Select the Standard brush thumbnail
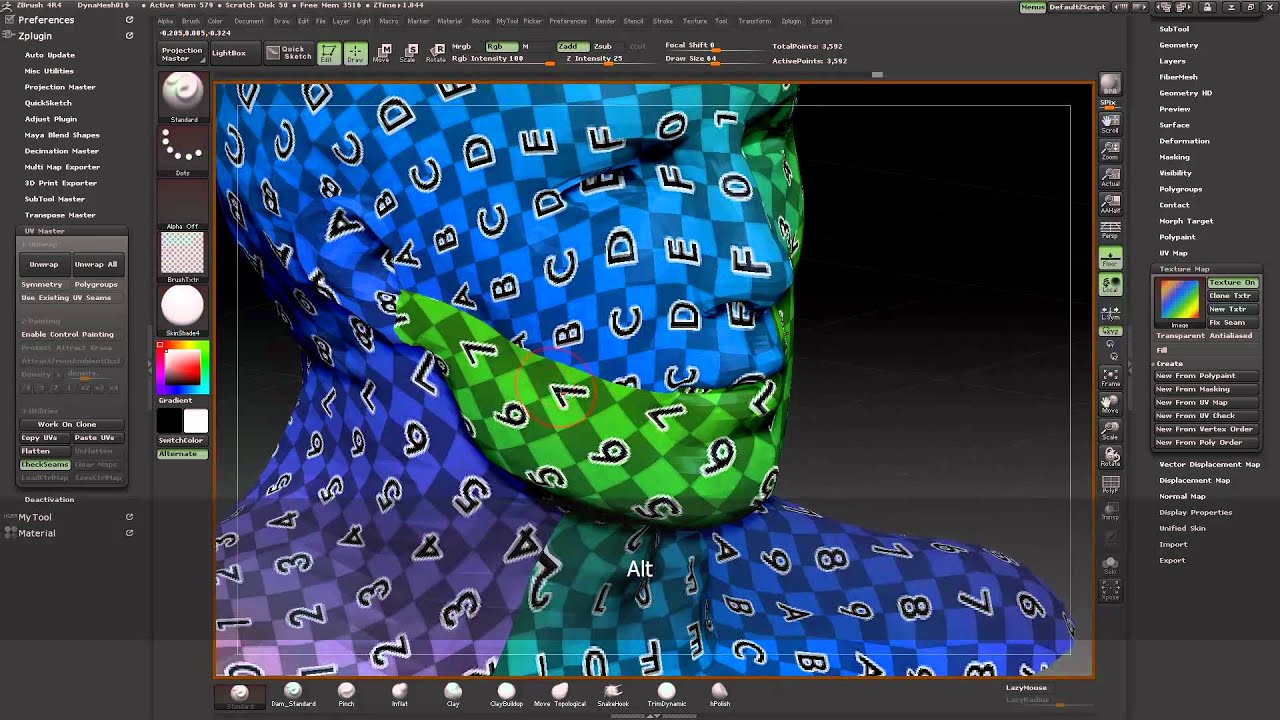 click(x=182, y=95)
